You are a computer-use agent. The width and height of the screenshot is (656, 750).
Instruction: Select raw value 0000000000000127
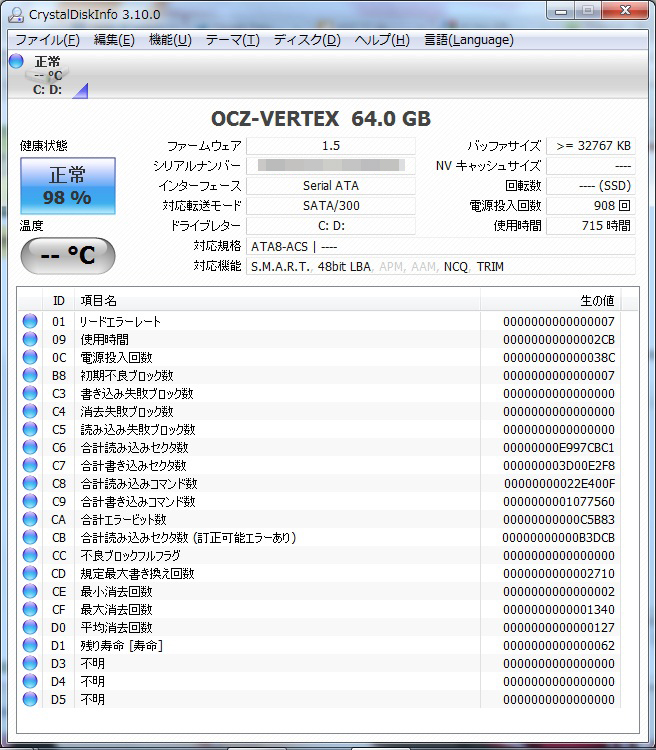[x=559, y=628]
